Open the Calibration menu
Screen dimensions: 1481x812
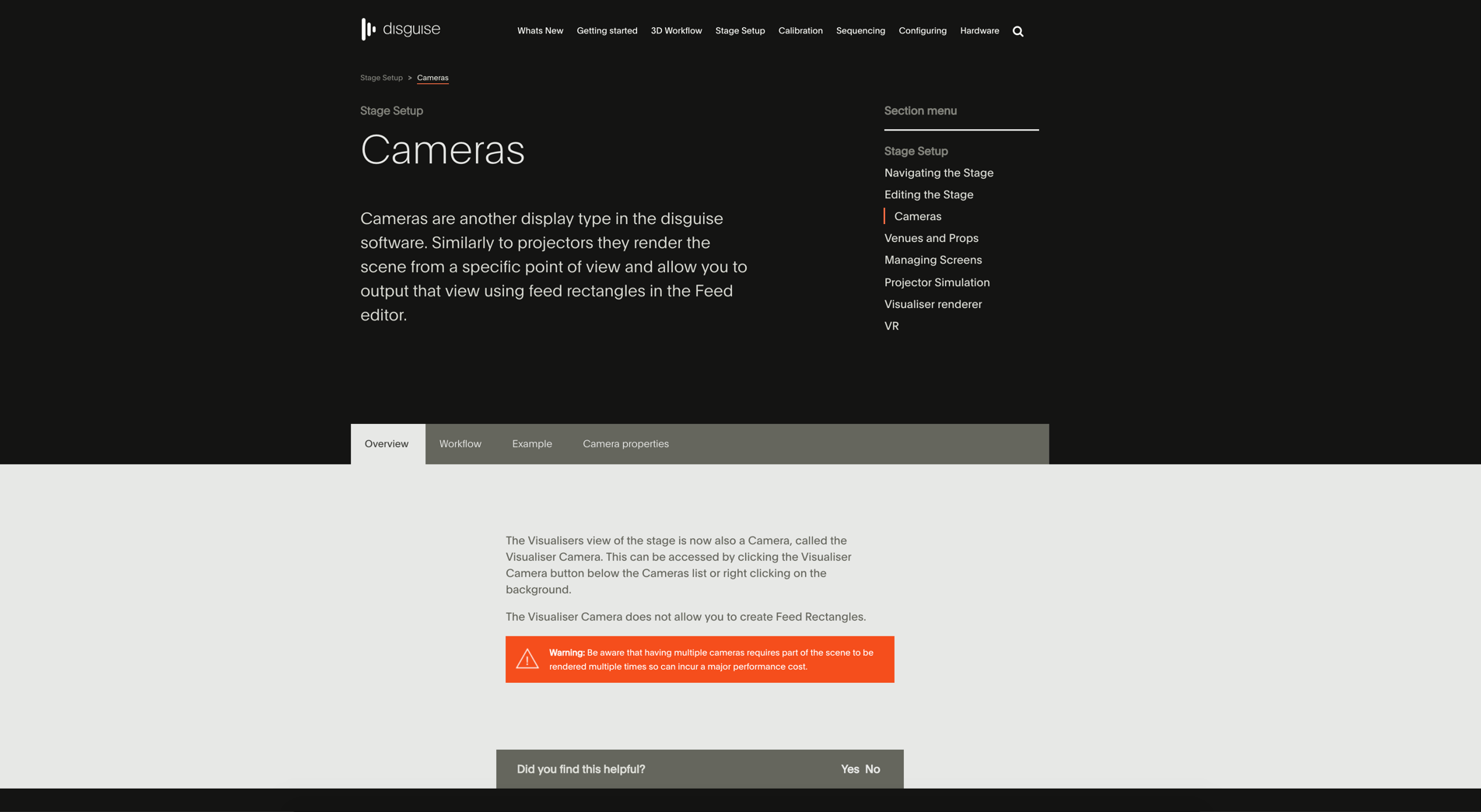point(800,31)
